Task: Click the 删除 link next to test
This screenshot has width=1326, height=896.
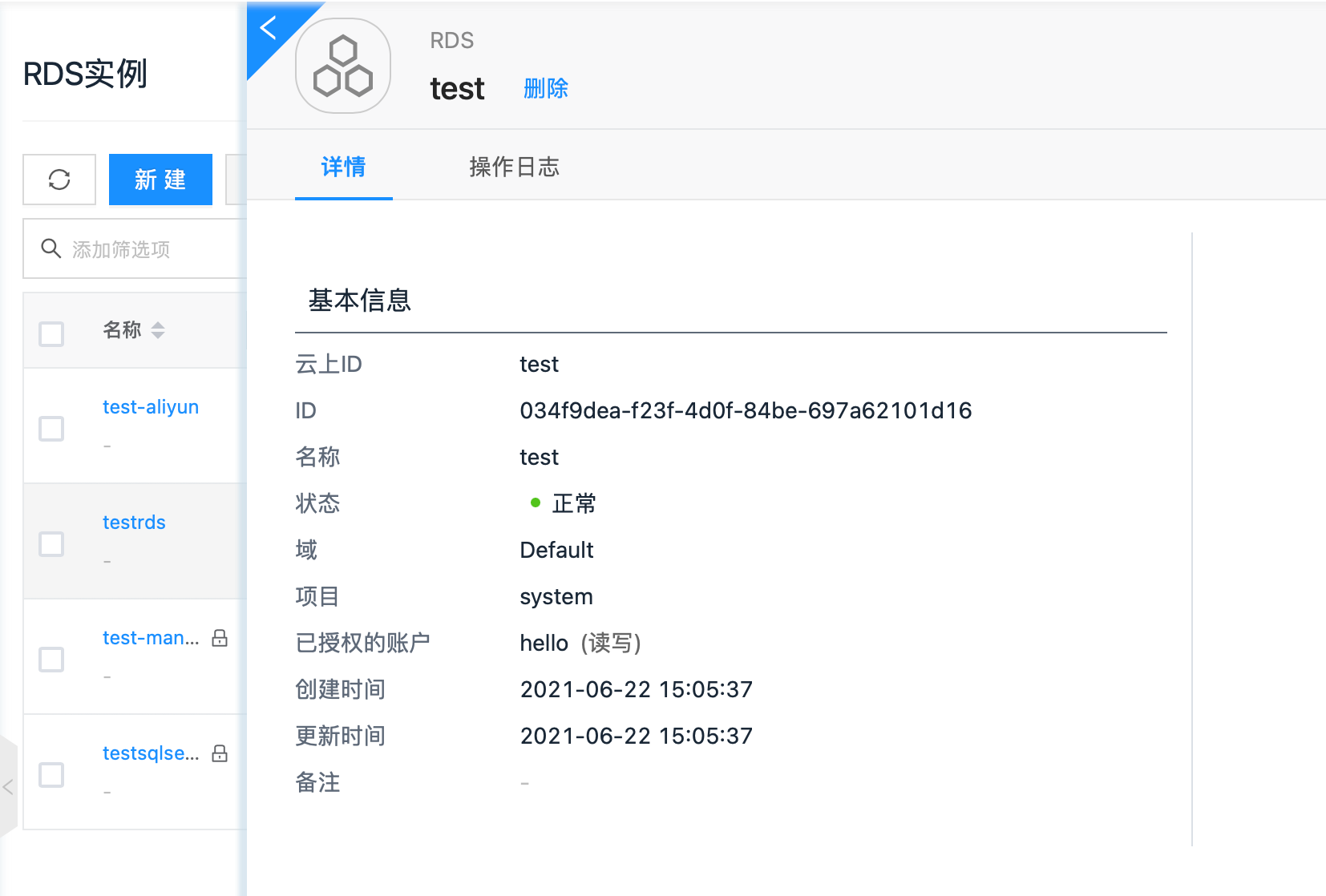Action: tap(545, 88)
